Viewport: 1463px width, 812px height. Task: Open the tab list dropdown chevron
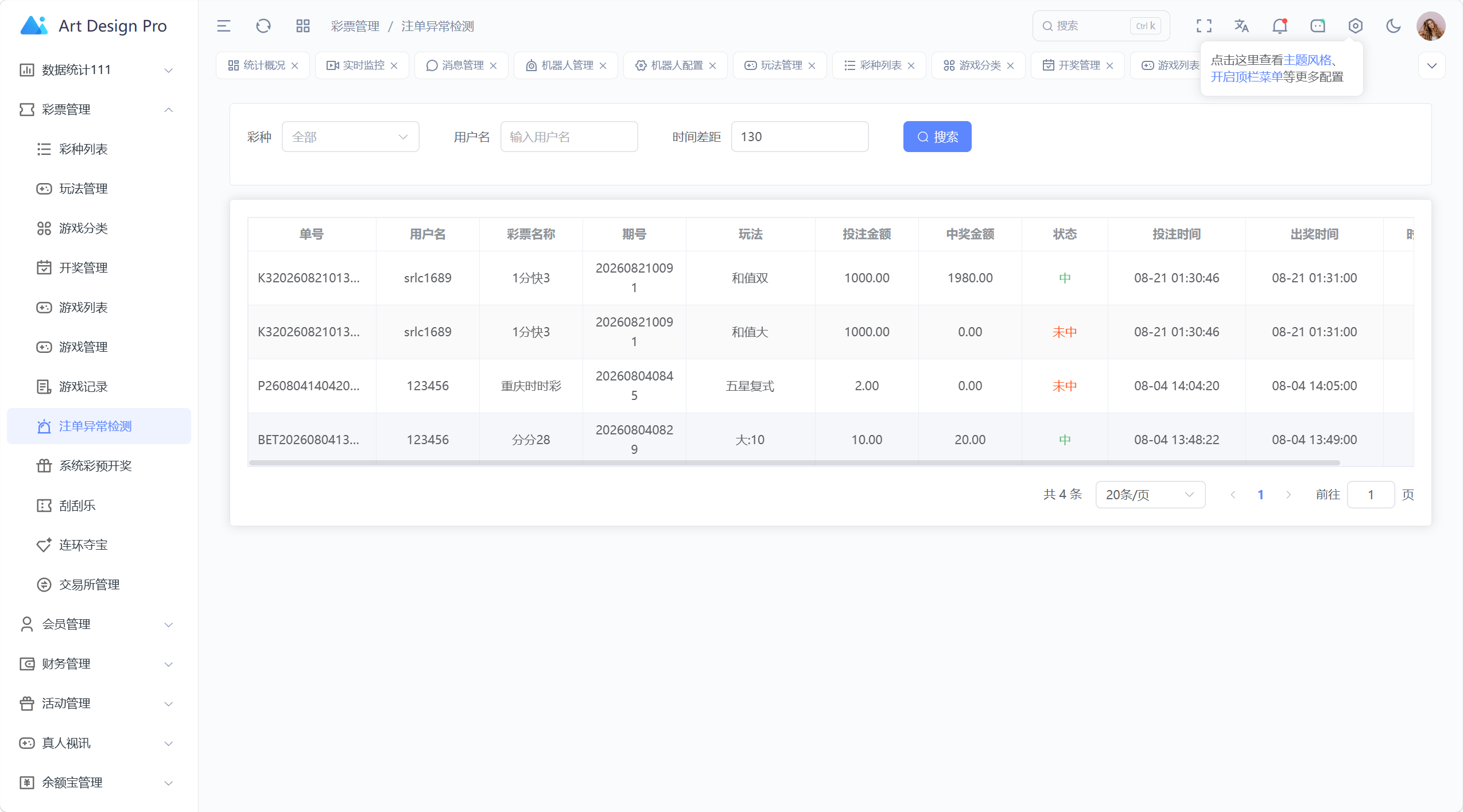(x=1432, y=65)
